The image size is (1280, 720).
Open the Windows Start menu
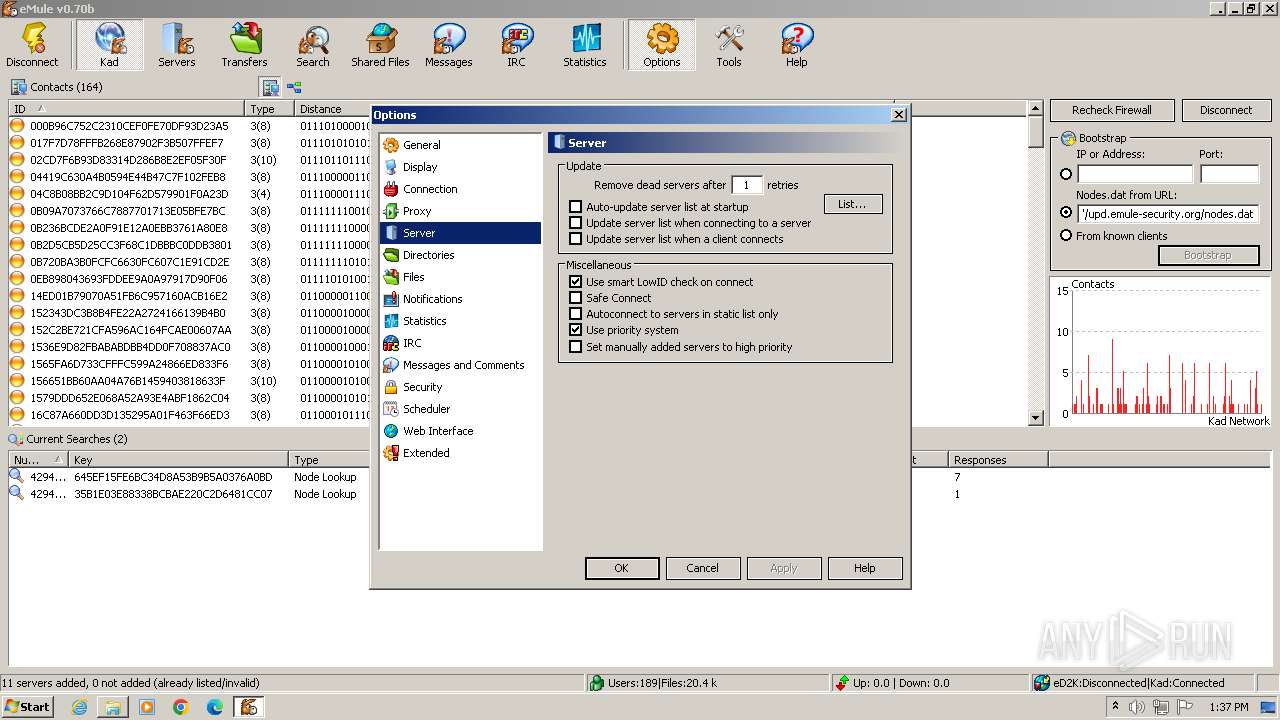click(28, 706)
